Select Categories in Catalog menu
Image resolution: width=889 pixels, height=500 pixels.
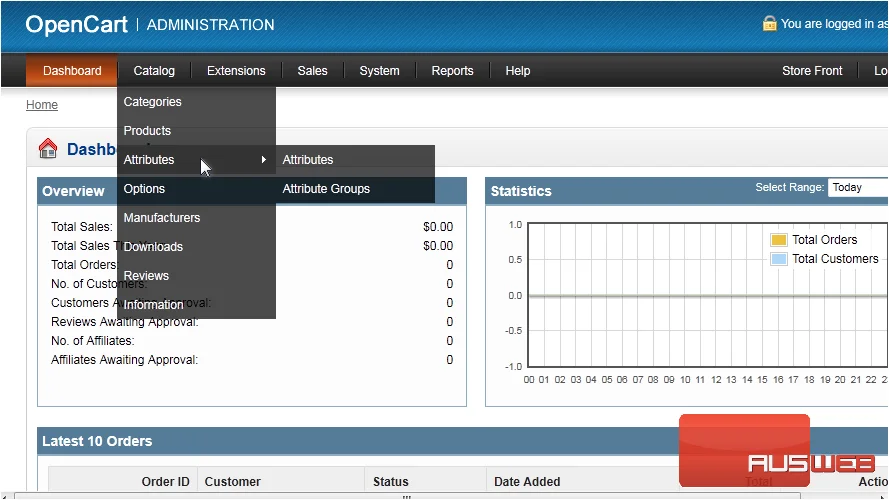pyautogui.click(x=196, y=102)
